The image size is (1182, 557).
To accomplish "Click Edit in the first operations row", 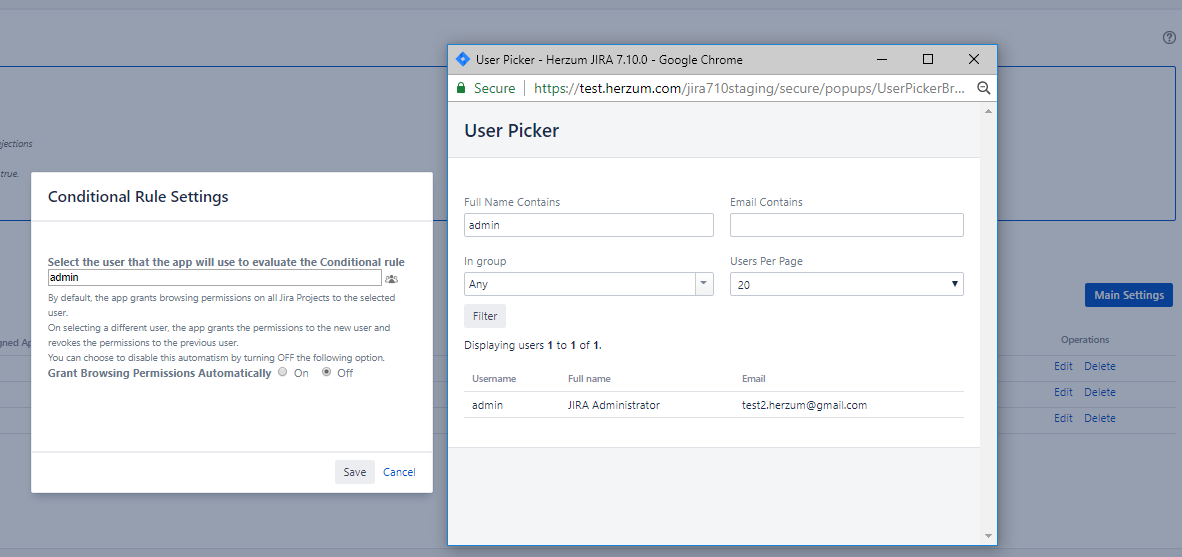I will click(1063, 366).
